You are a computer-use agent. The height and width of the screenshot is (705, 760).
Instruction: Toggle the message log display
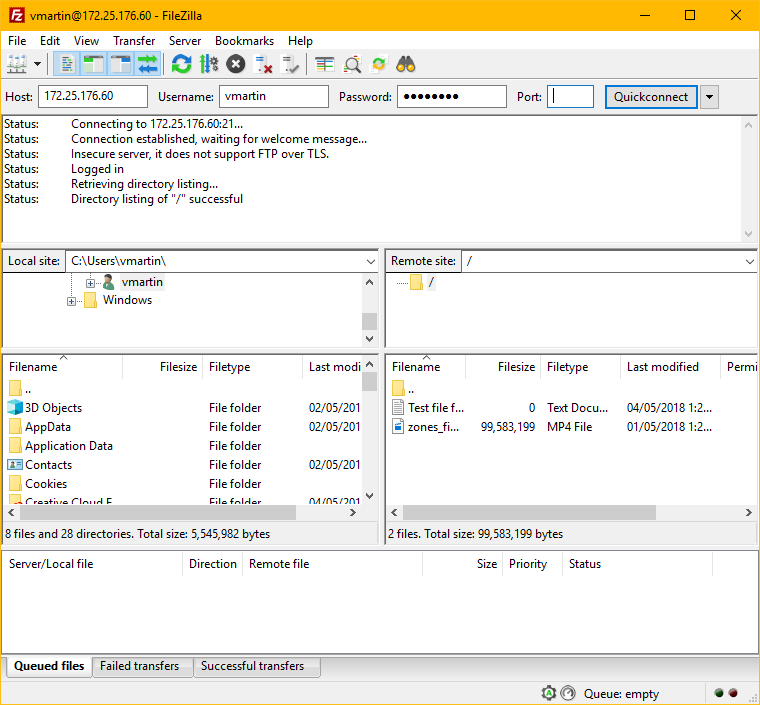(67, 64)
